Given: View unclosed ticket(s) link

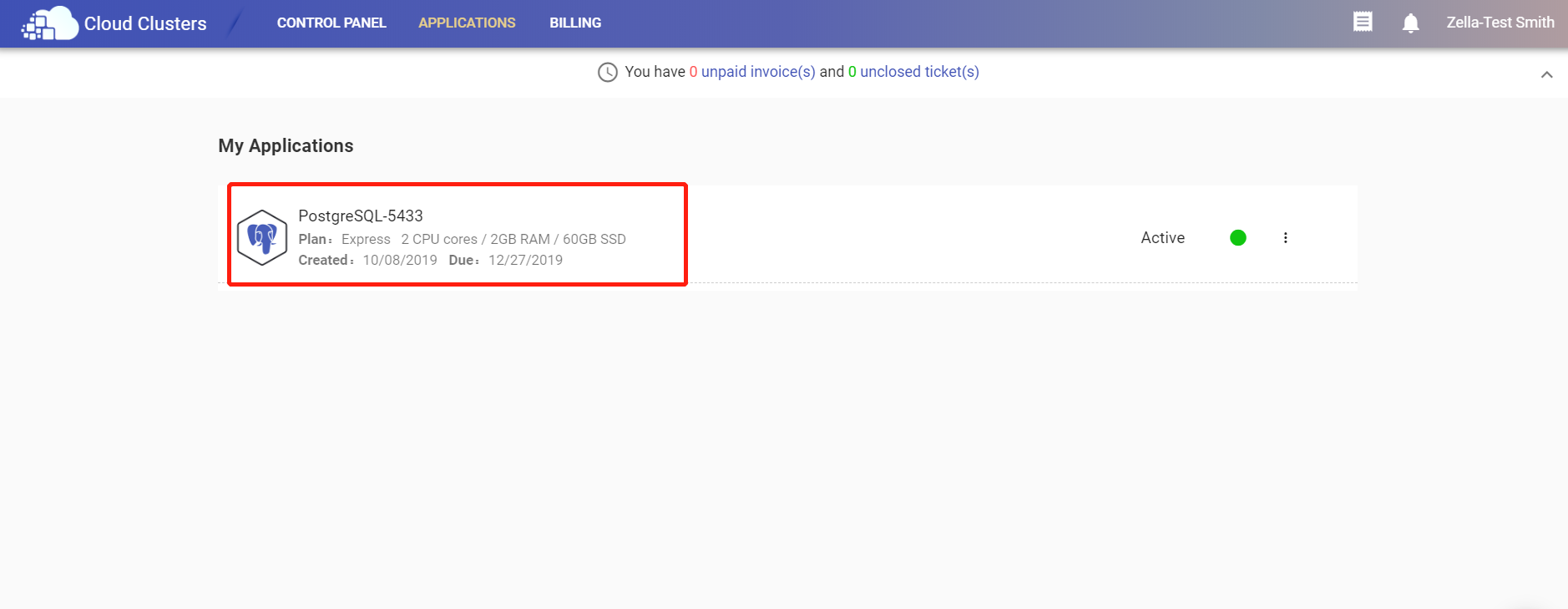Looking at the screenshot, I should (x=919, y=72).
